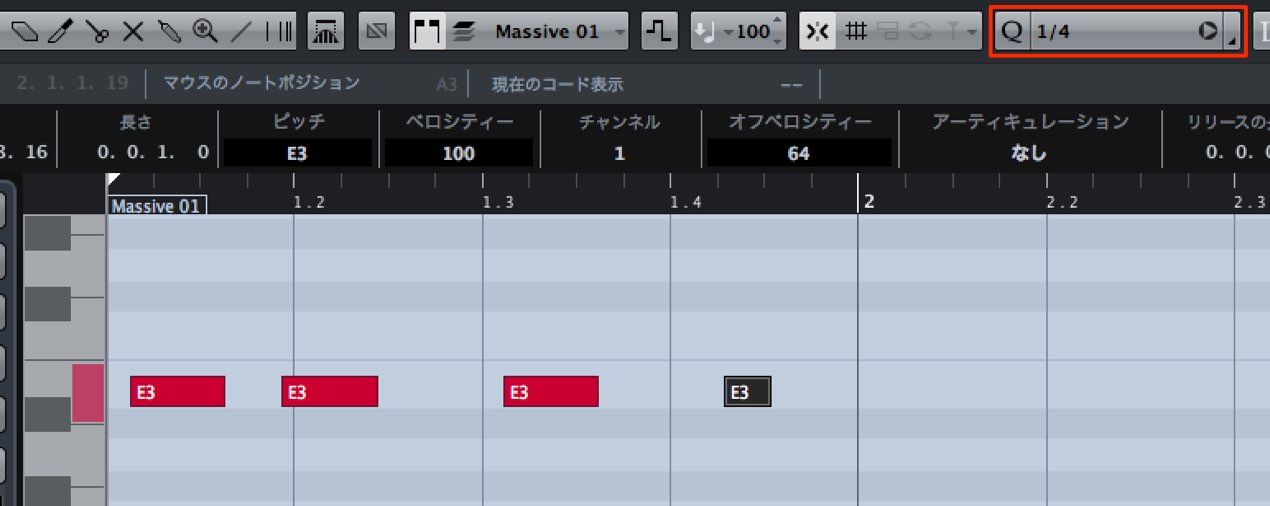Toggle Snap on/off
This screenshot has height=506, width=1270.
(817, 31)
